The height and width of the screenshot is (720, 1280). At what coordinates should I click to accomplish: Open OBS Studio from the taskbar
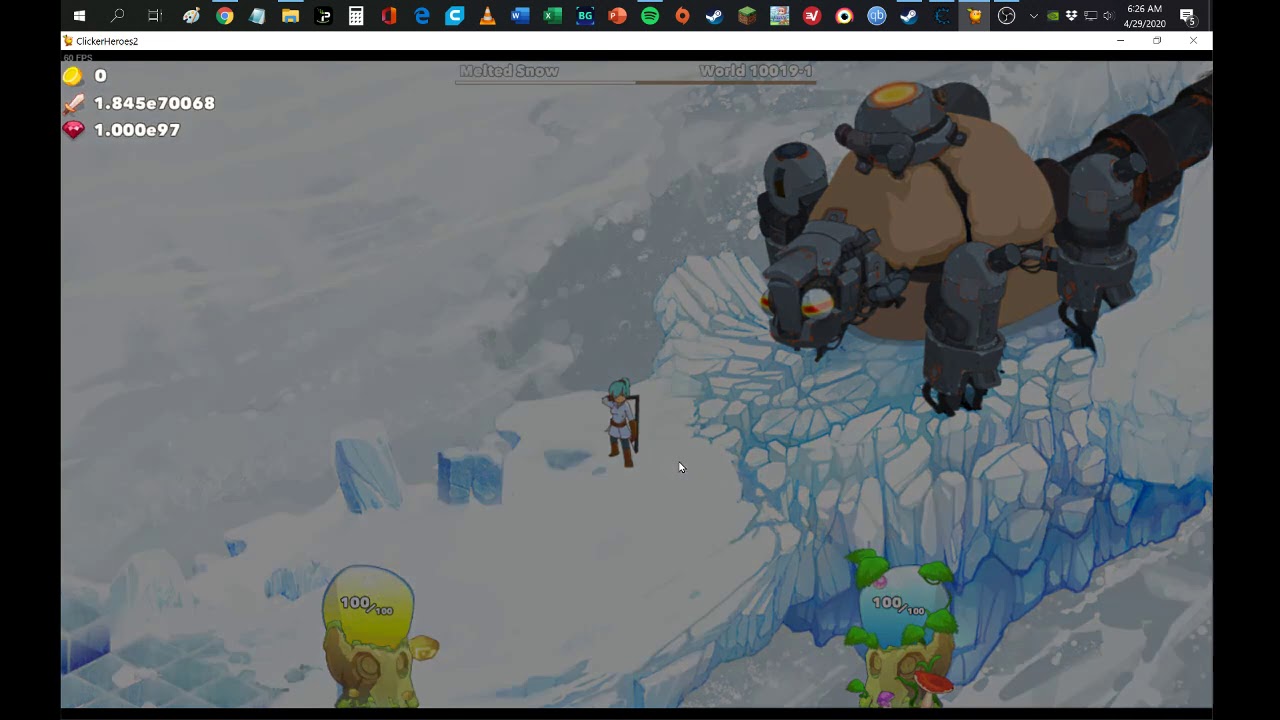tap(1007, 16)
